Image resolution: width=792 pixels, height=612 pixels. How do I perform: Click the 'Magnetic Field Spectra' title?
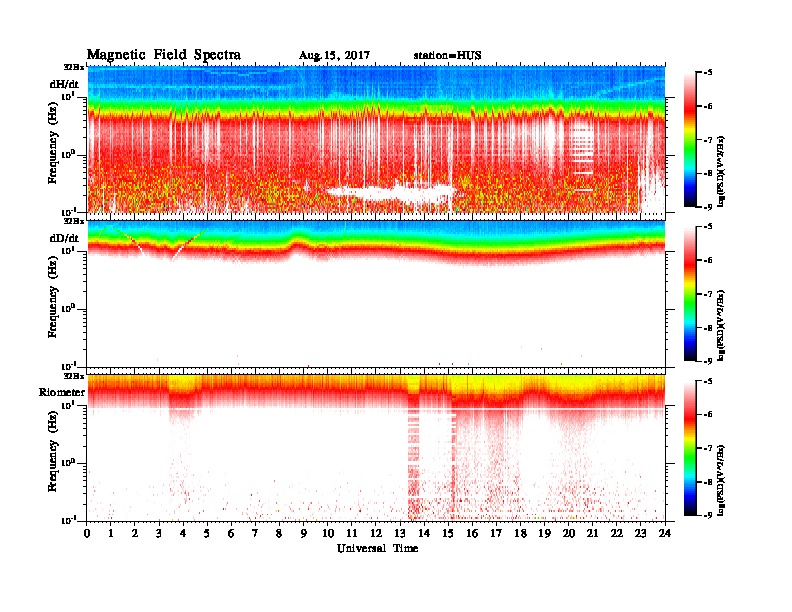pos(164,55)
